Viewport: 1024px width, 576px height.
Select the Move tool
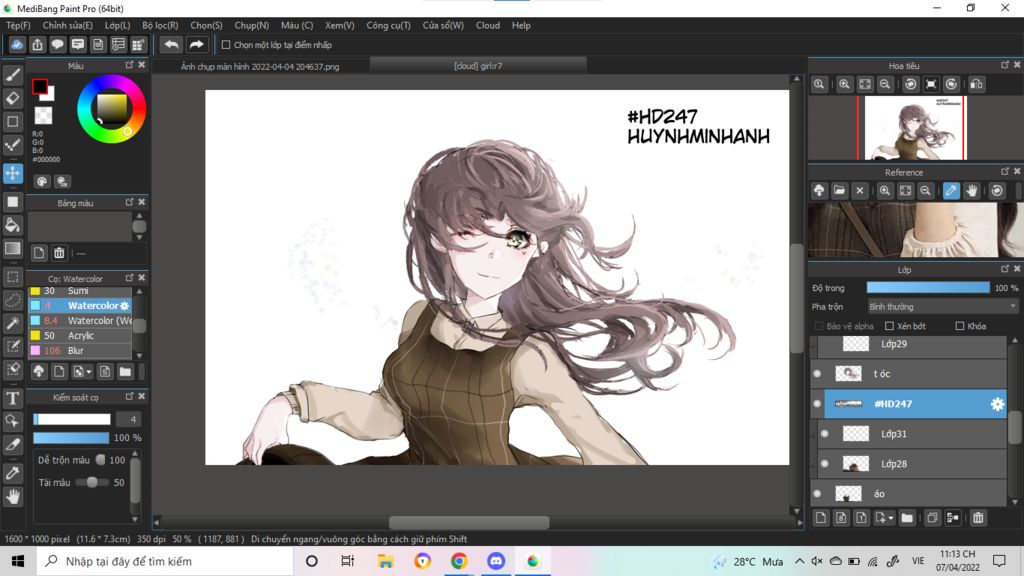point(12,173)
